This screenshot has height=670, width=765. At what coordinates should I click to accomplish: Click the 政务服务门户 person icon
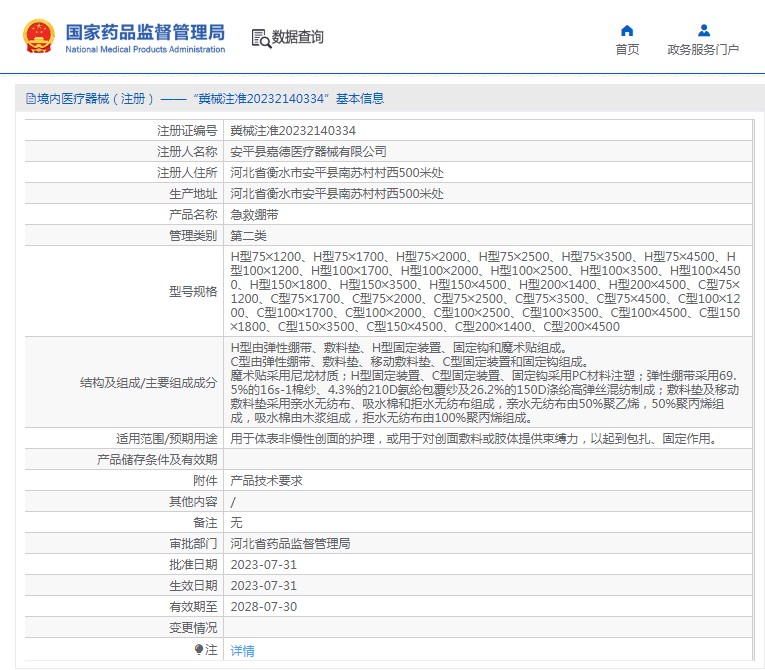pyautogui.click(x=703, y=30)
